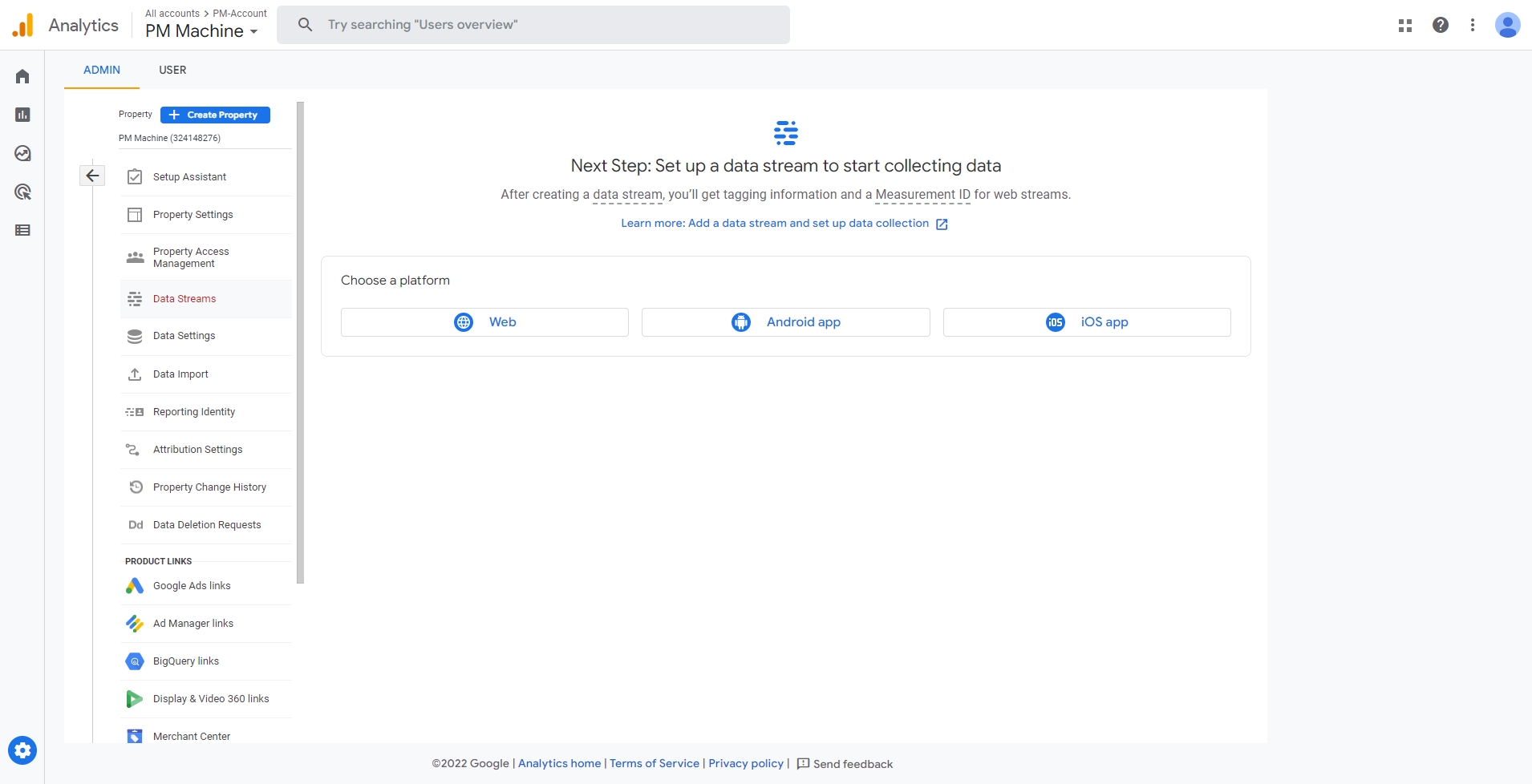The height and width of the screenshot is (784, 1532).
Task: Click the Reporting Identity icon
Action: pos(135,412)
